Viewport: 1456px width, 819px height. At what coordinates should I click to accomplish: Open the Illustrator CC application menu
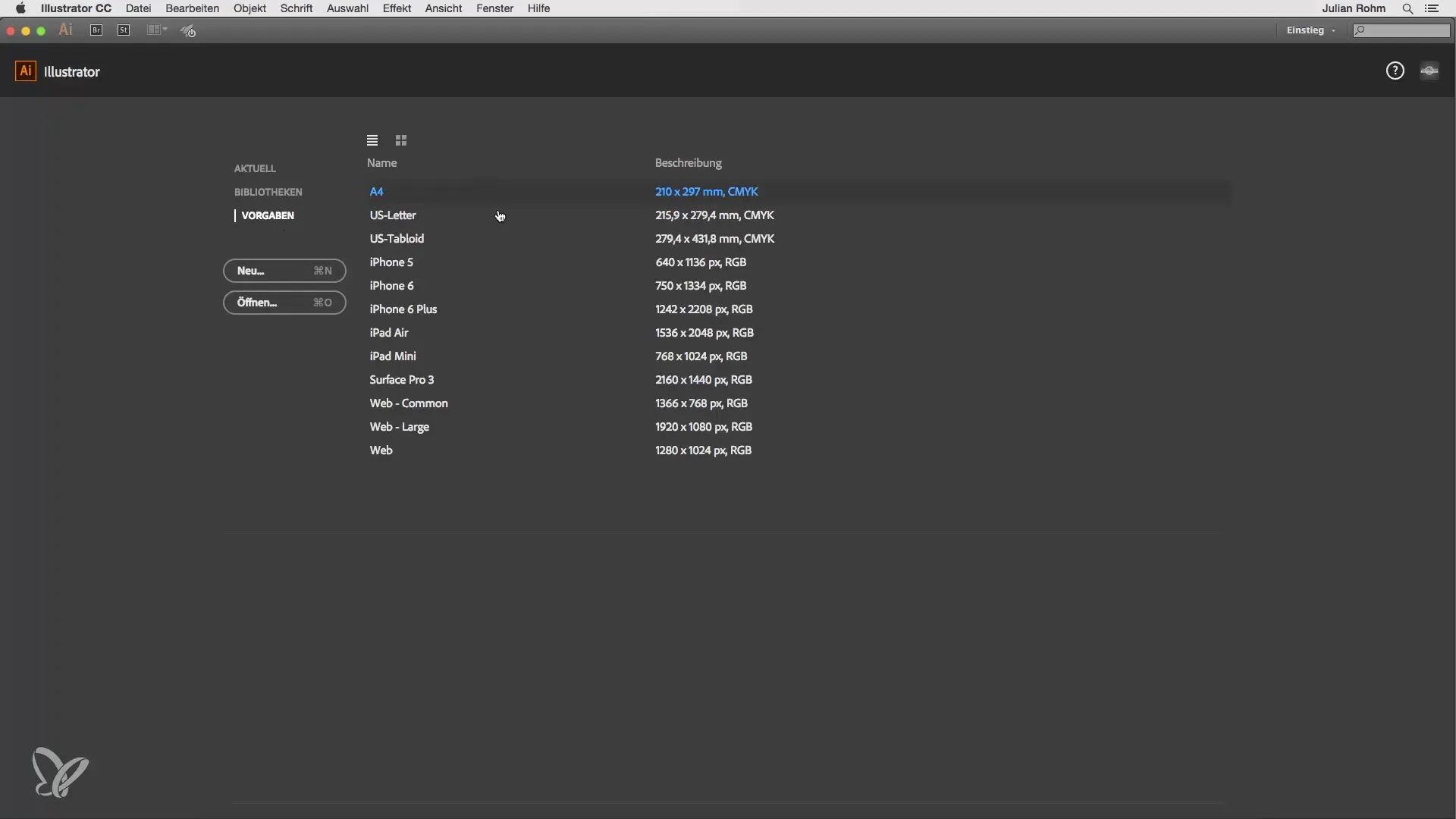(x=76, y=8)
